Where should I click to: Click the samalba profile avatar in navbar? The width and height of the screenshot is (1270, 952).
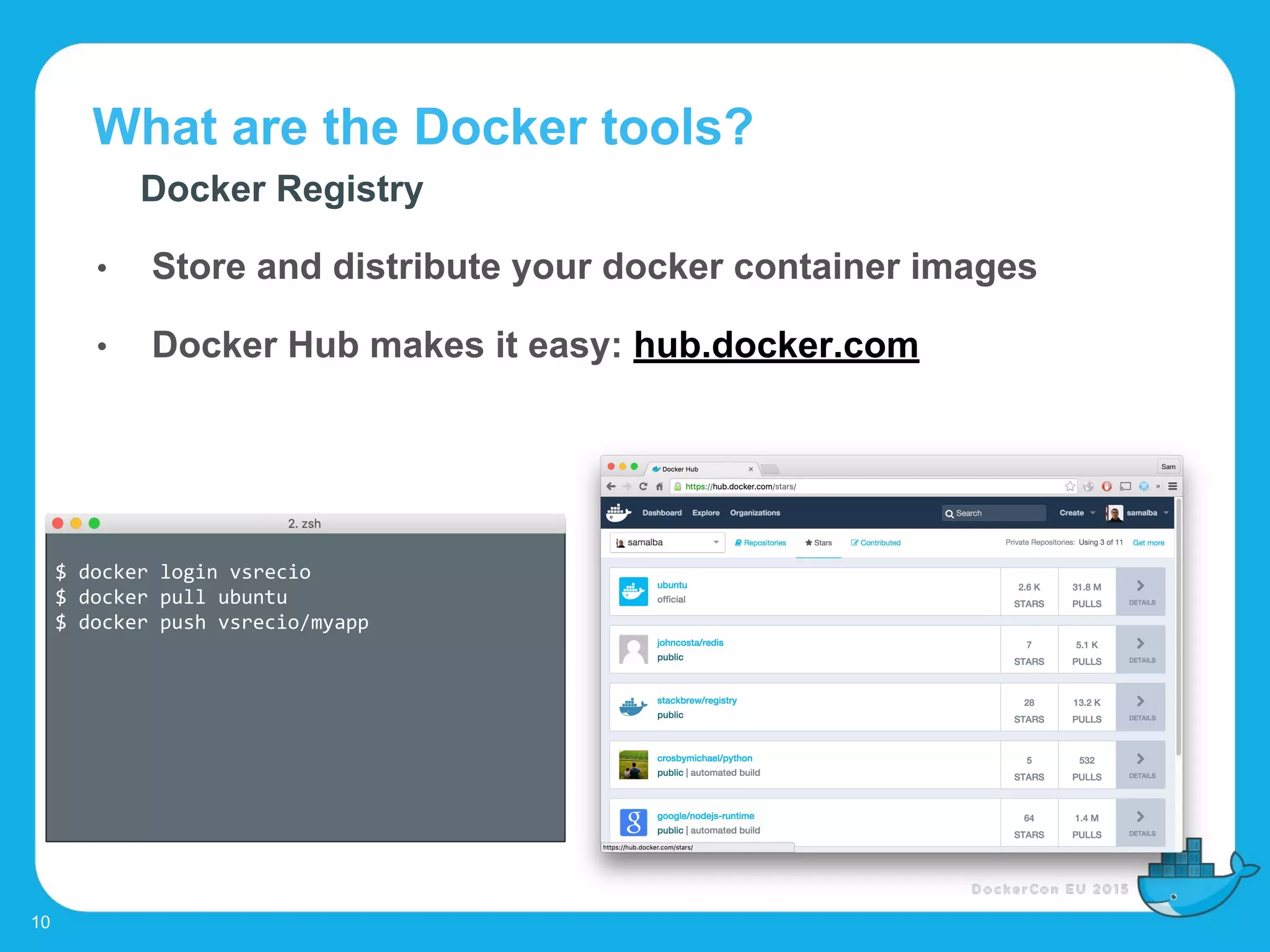point(1114,513)
